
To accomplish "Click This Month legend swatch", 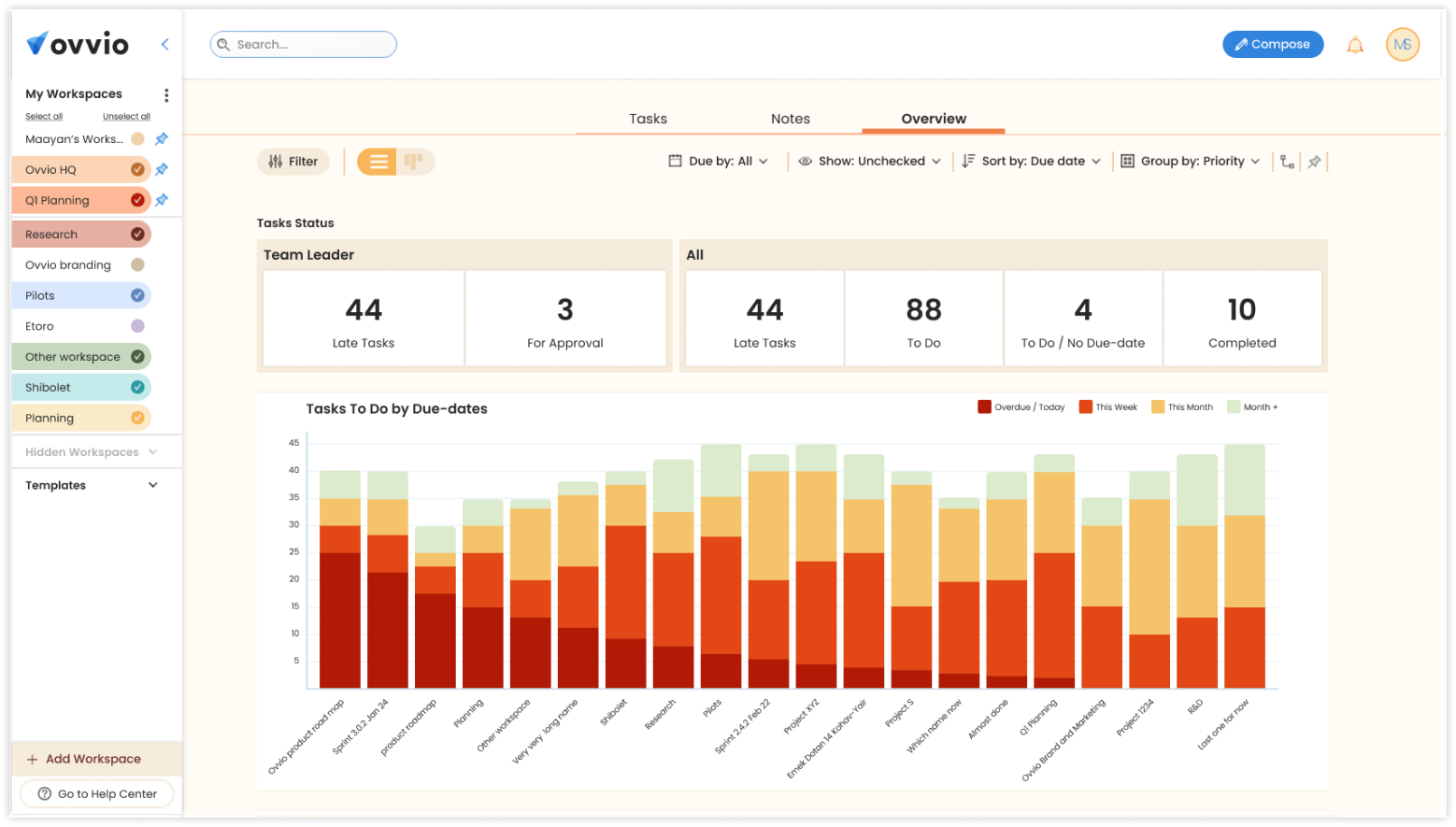I will tap(1158, 406).
